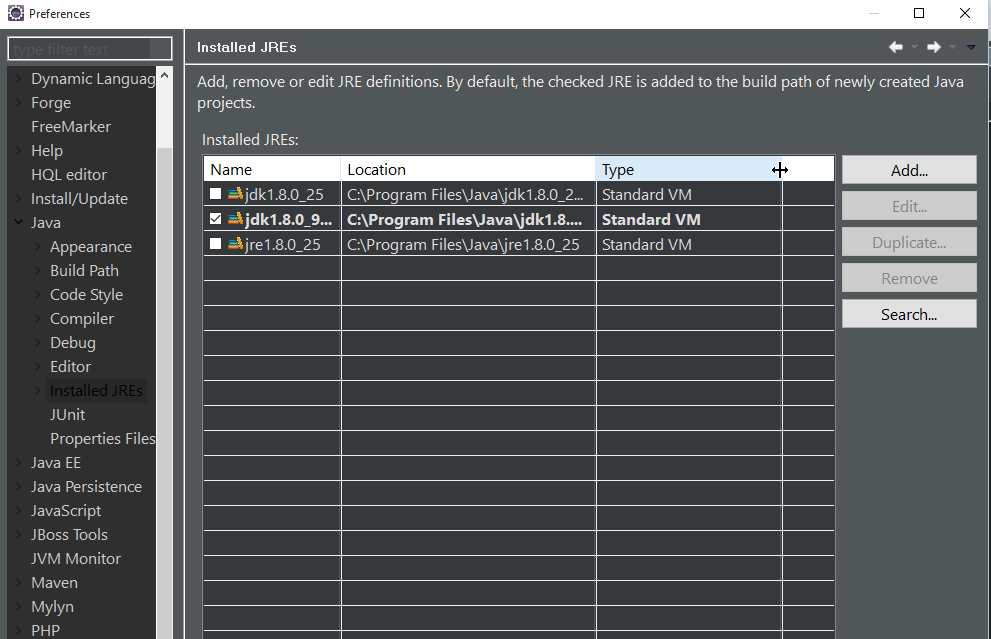
Task: Expand the Installed JREs node
Action: [x=37, y=391]
